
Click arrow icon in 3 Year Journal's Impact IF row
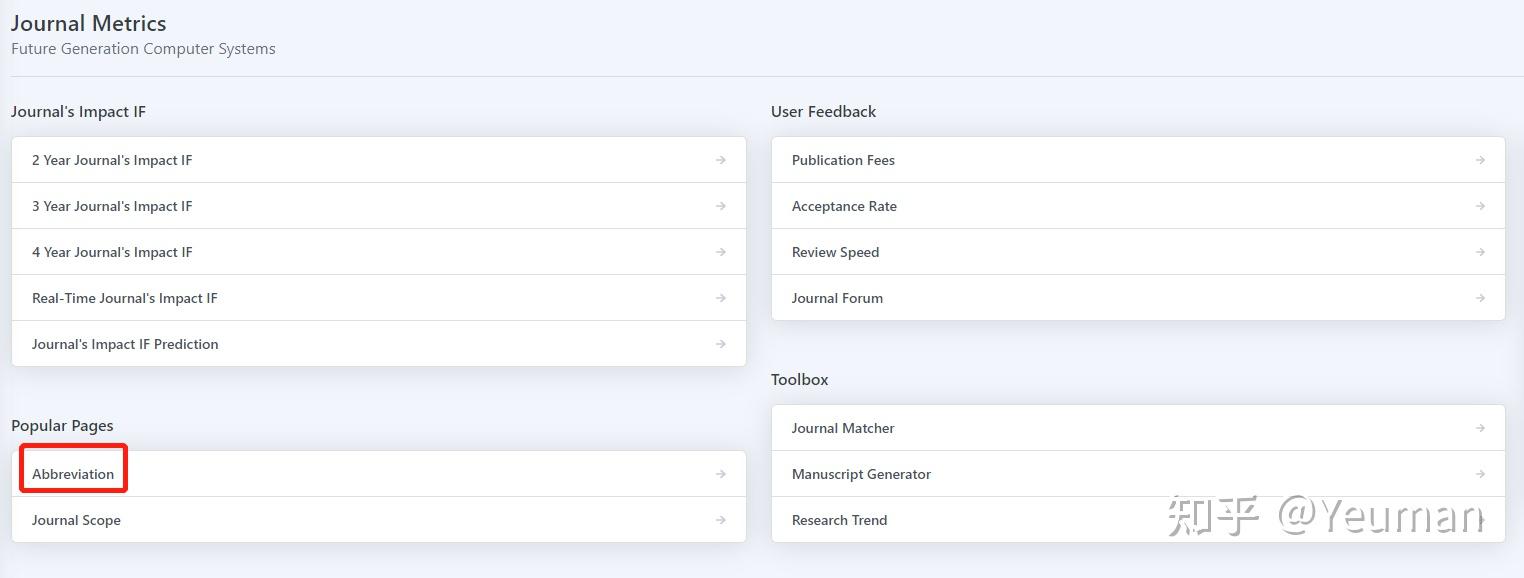[x=721, y=206]
